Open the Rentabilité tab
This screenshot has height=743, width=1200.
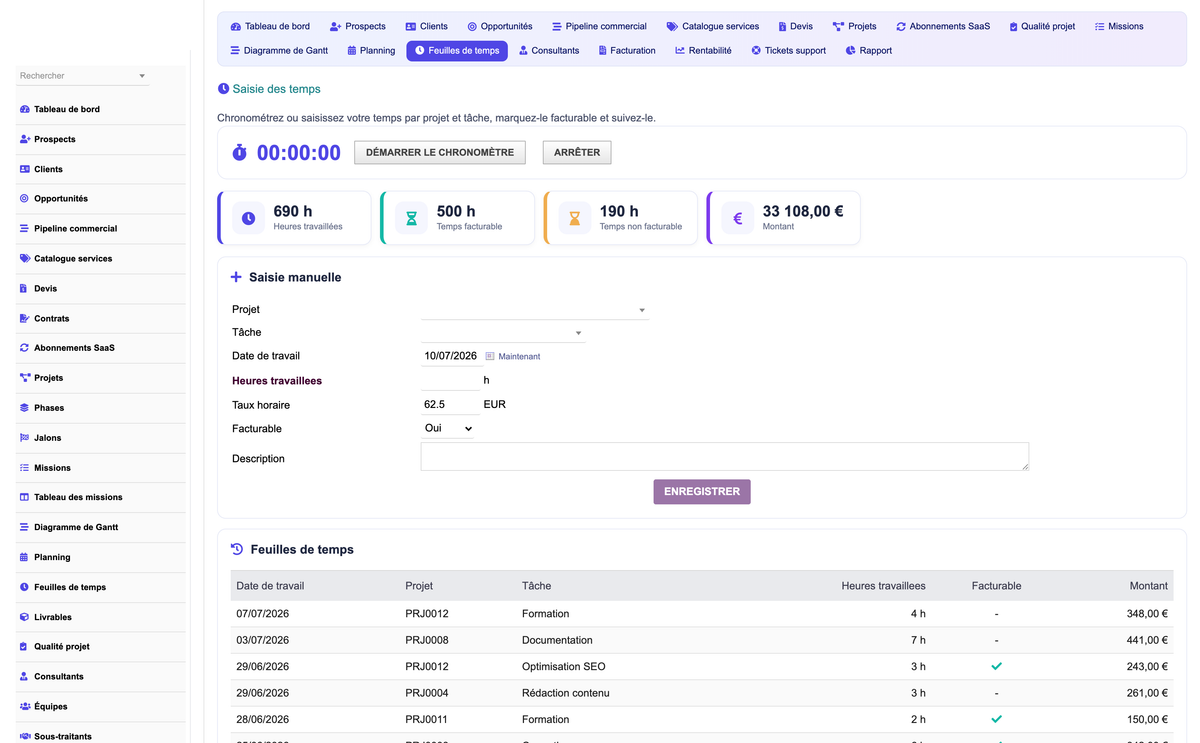point(703,50)
